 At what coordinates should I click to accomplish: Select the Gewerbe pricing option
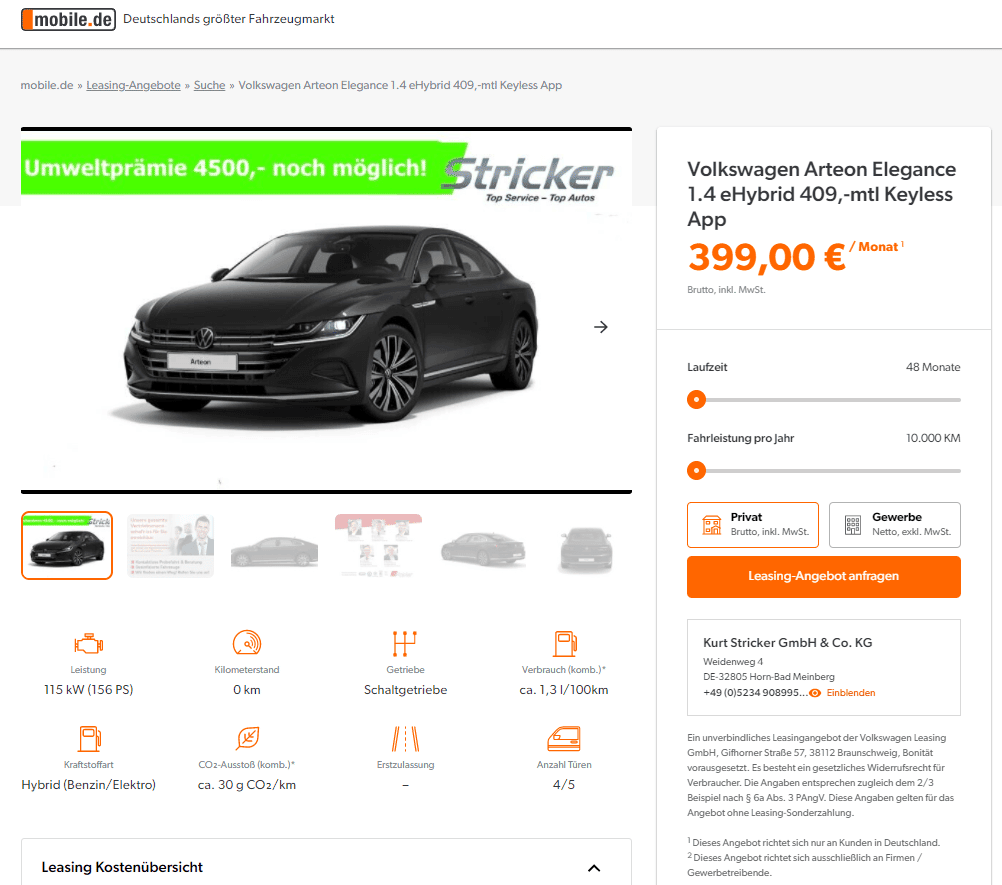pyautogui.click(x=895, y=525)
